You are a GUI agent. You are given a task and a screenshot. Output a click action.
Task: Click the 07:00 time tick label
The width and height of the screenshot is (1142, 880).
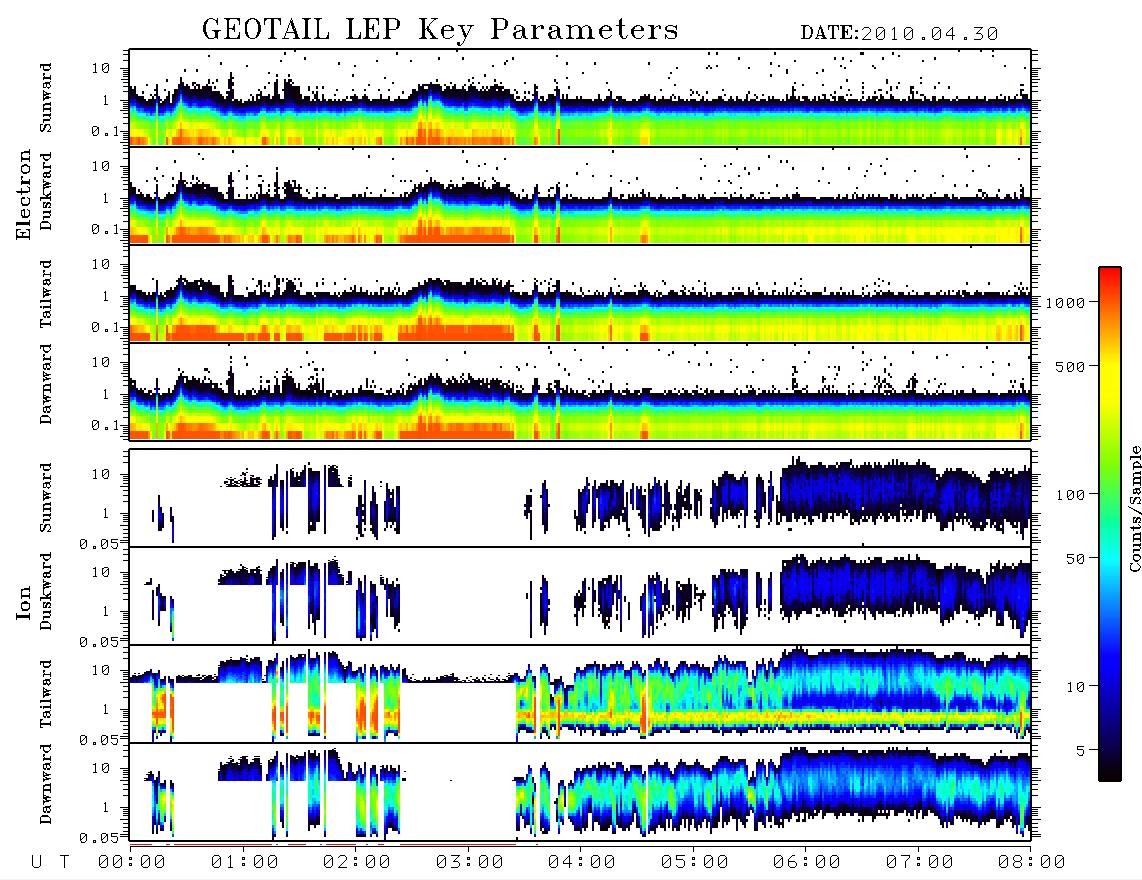pos(919,863)
